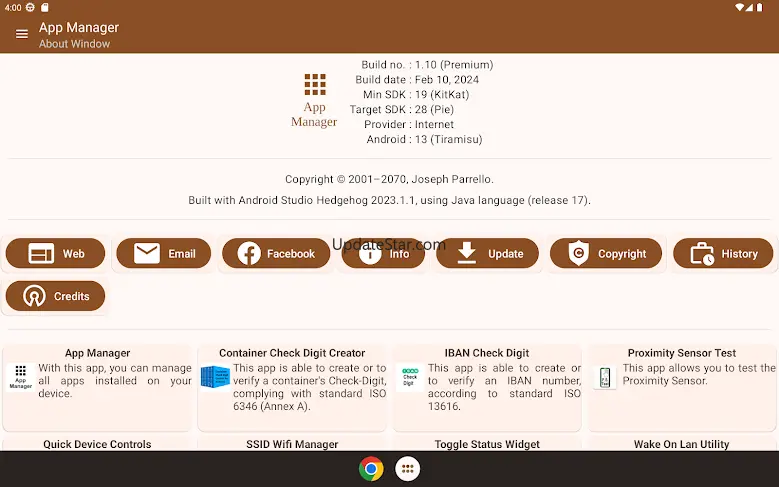
Task: Select the Proximity Sensor Test icon
Action: [605, 378]
